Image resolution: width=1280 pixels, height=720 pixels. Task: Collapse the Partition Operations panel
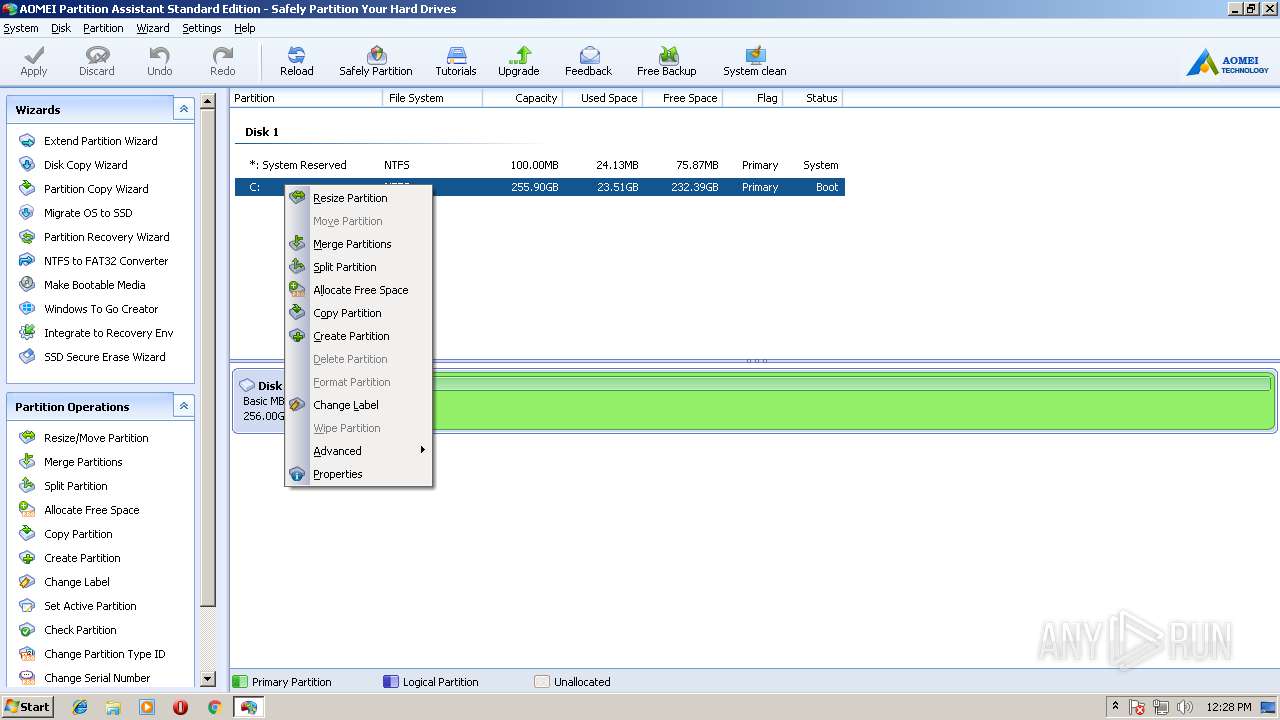click(x=183, y=406)
